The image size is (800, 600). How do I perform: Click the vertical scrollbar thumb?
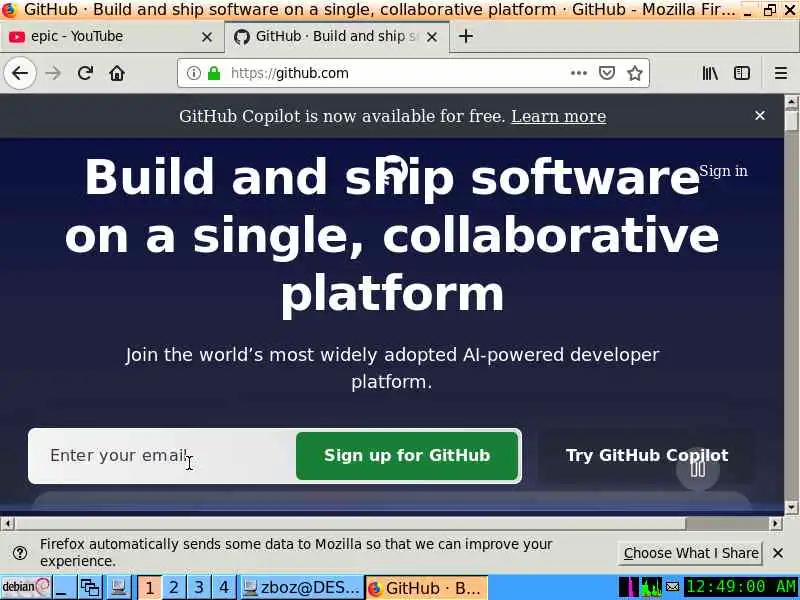pyautogui.click(x=791, y=120)
